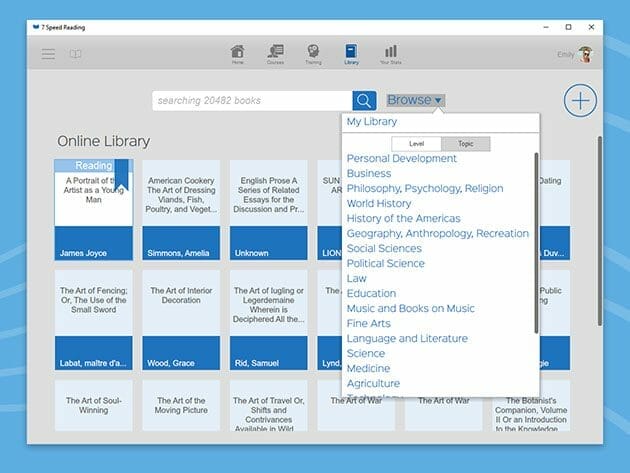Select the Library book icon
The image size is (630, 473).
[x=351, y=52]
